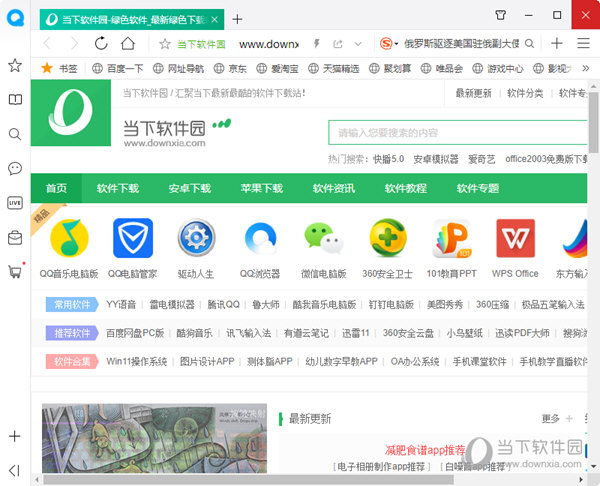This screenshot has height=486, width=600.
Task: Open 360安全卫士 app icon
Action: click(x=388, y=238)
